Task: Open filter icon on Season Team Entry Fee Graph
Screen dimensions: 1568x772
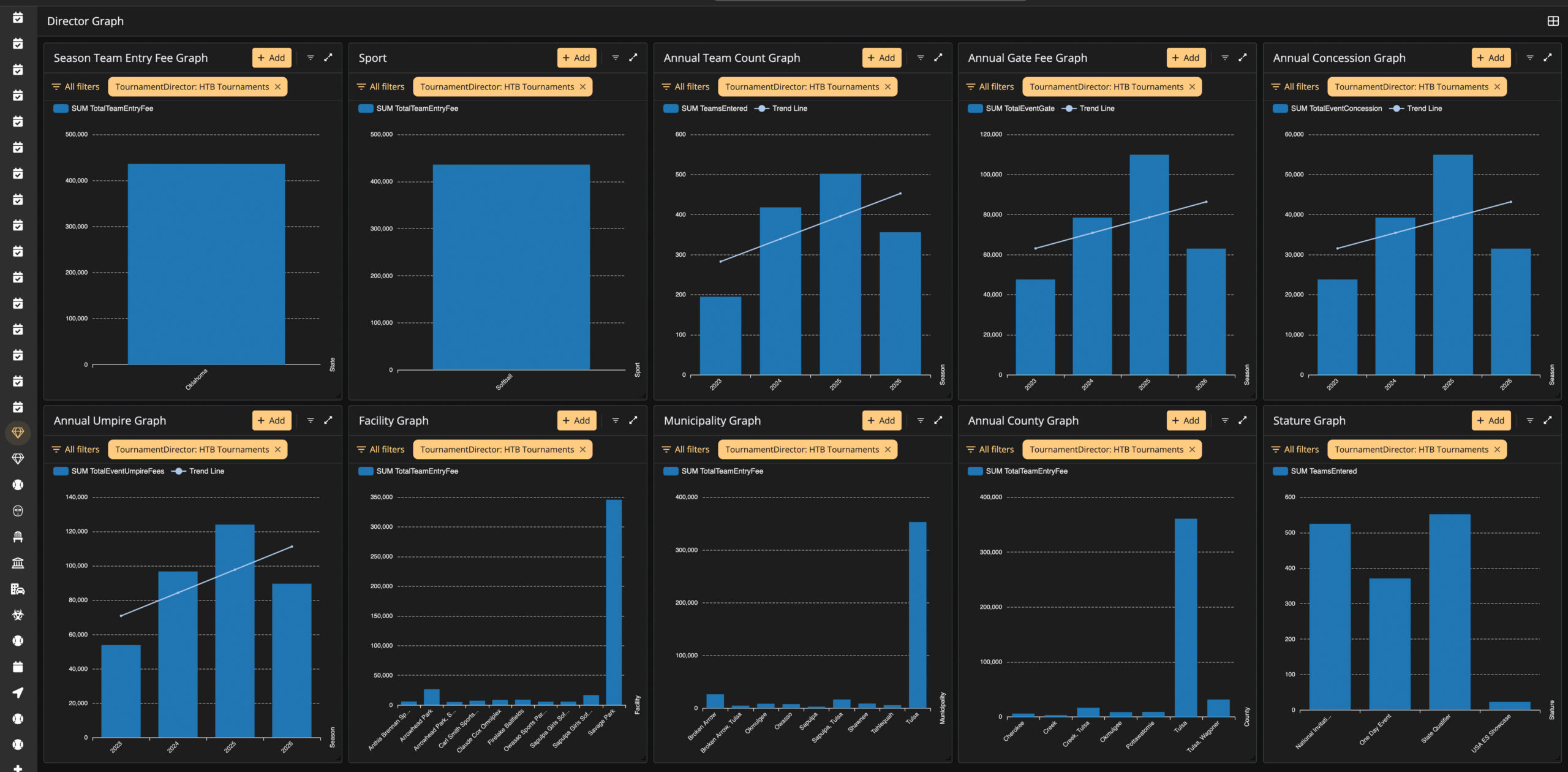Action: [311, 58]
